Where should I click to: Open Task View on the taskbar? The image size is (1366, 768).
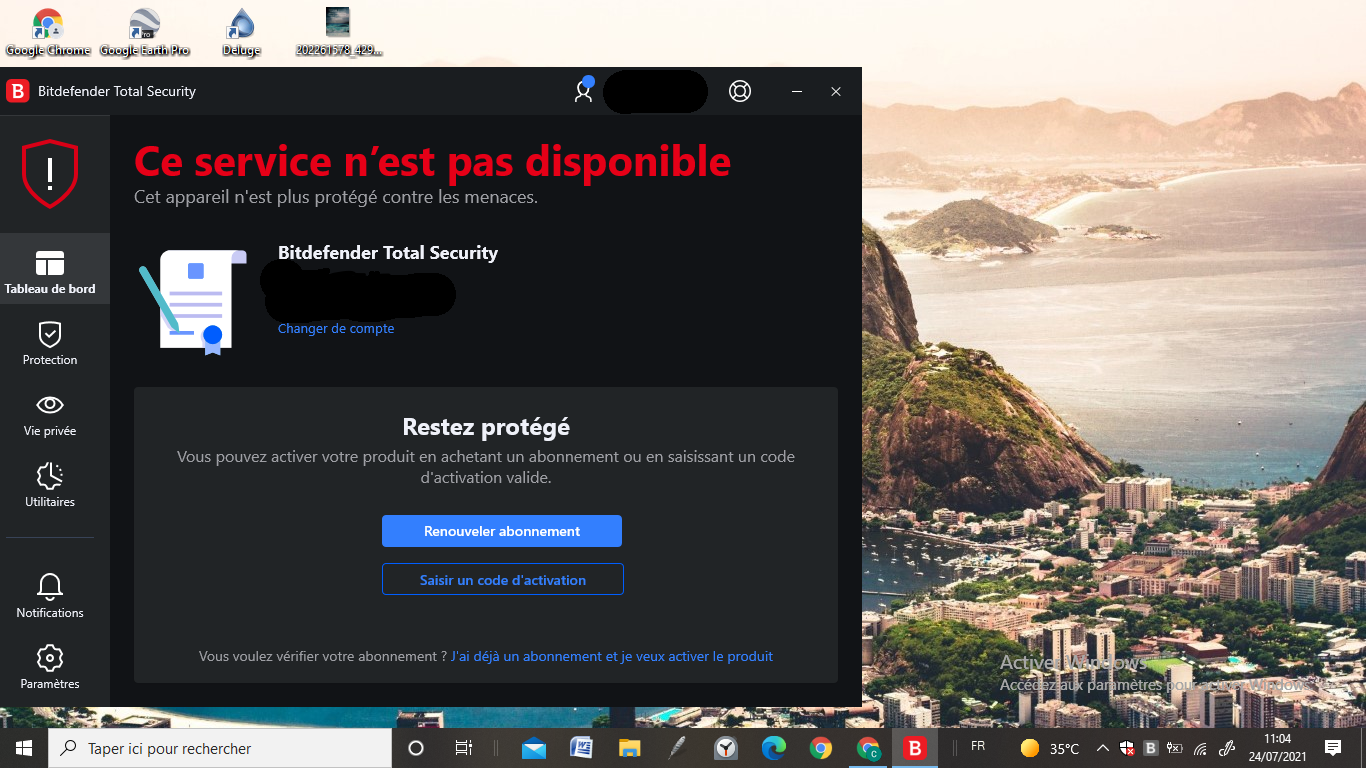pos(464,748)
